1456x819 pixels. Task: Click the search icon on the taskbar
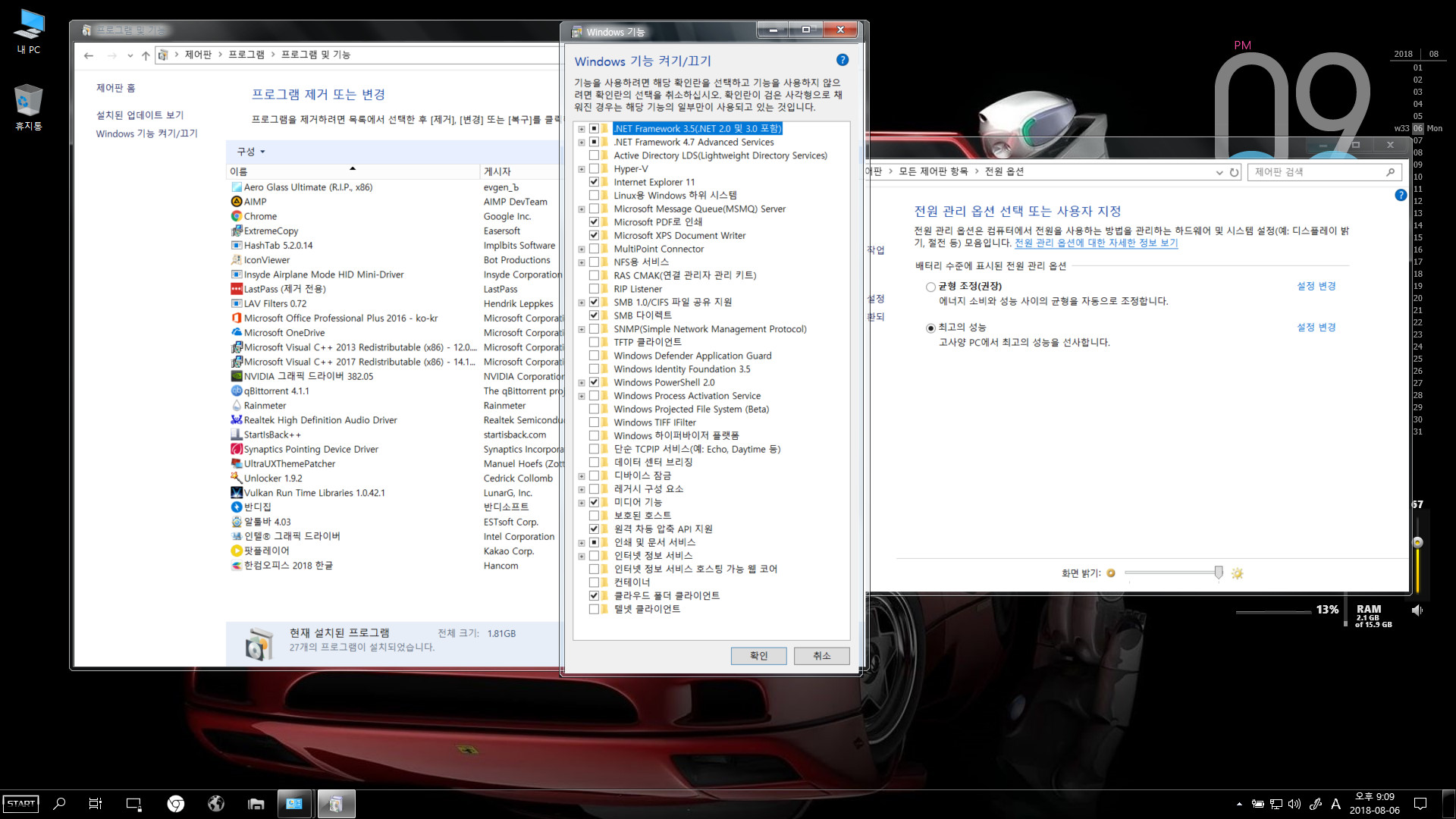point(59,804)
